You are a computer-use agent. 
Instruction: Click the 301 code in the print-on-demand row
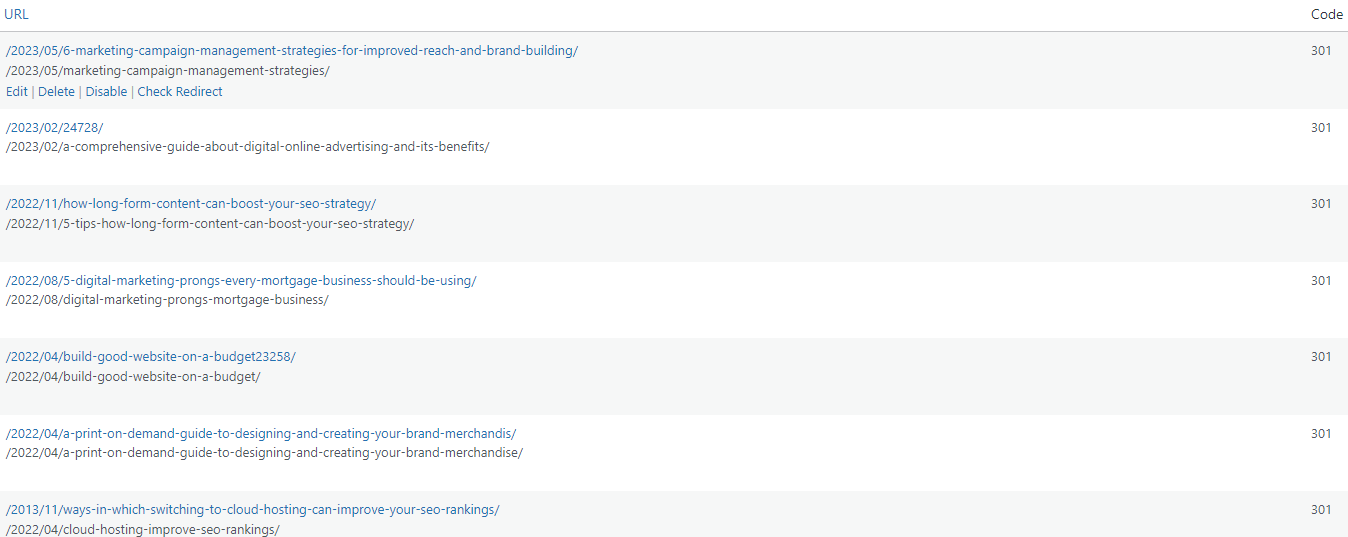tap(1321, 434)
